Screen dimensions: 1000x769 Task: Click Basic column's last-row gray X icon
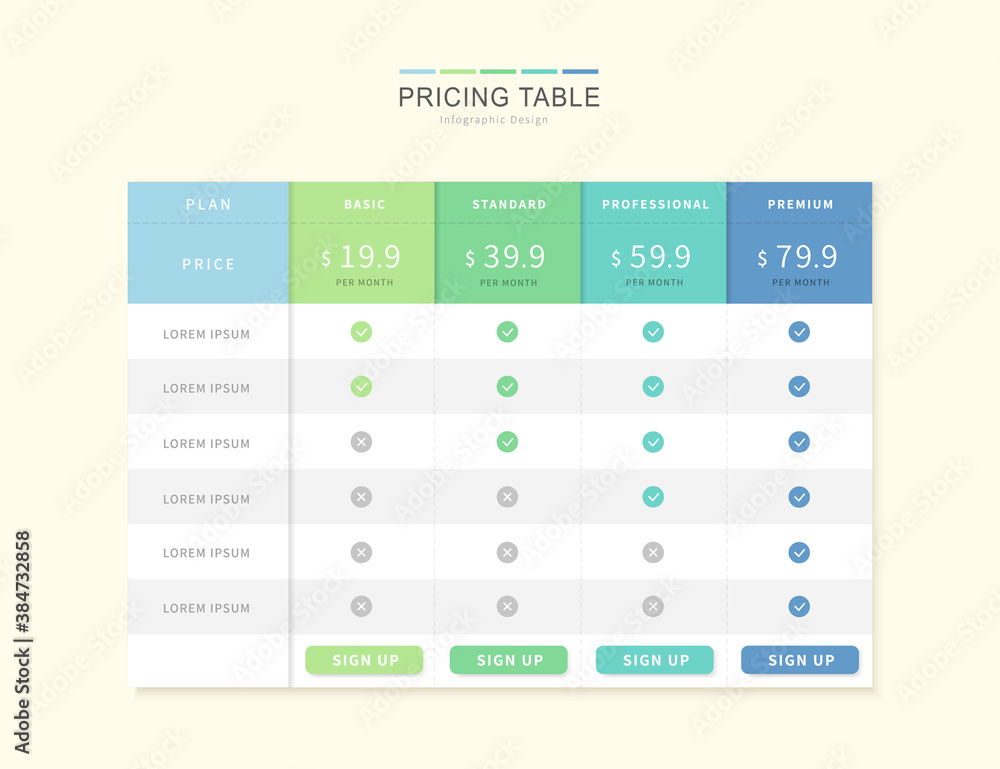click(361, 606)
